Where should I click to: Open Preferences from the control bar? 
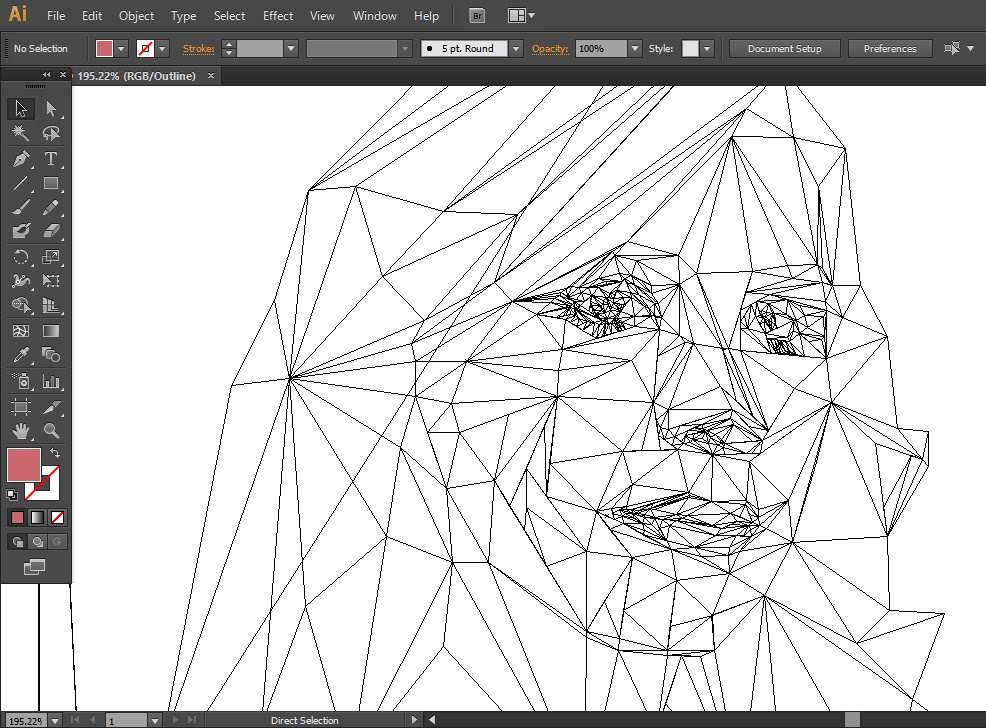[889, 49]
